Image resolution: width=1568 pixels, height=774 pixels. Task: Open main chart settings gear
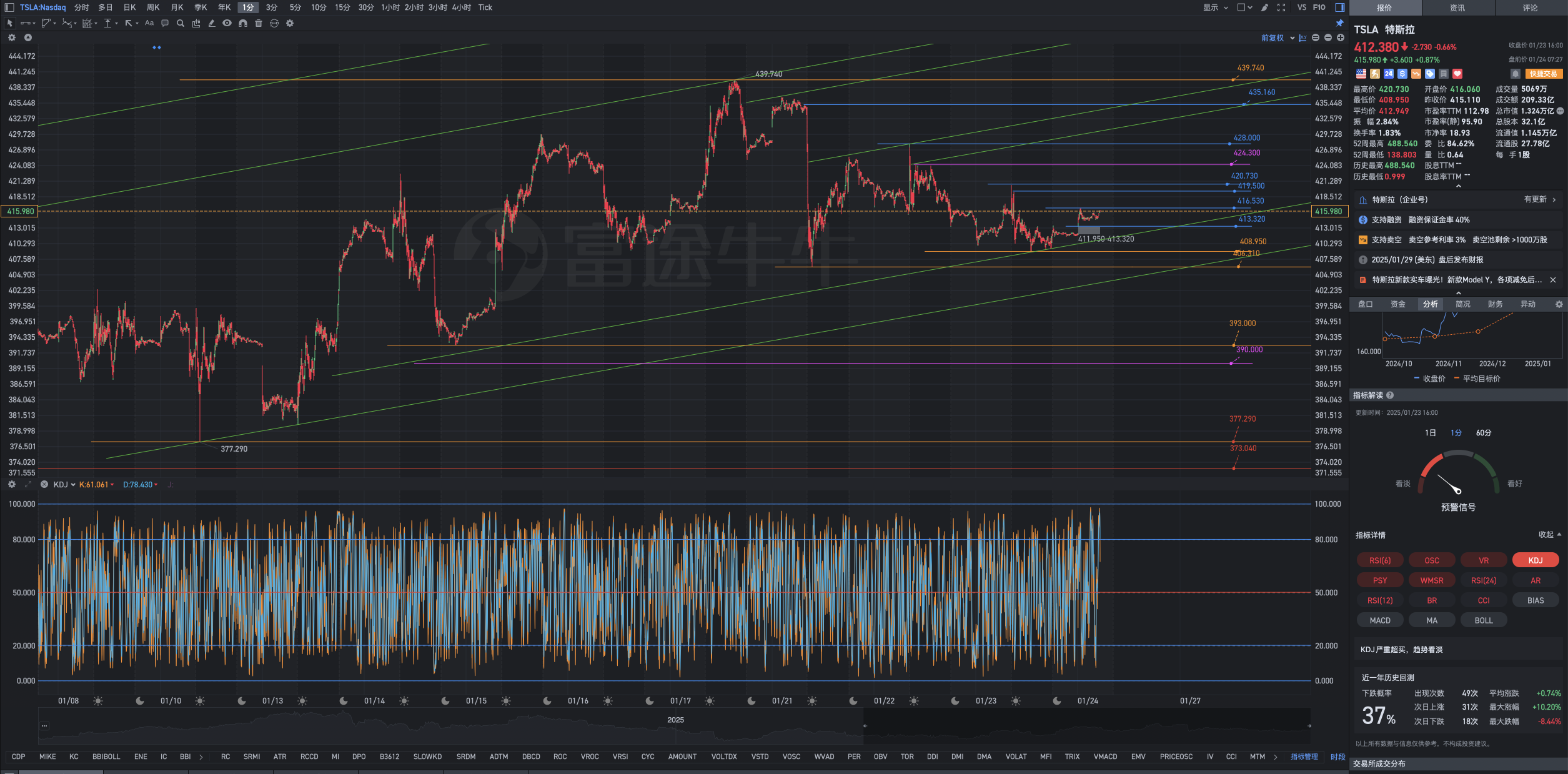[12, 37]
